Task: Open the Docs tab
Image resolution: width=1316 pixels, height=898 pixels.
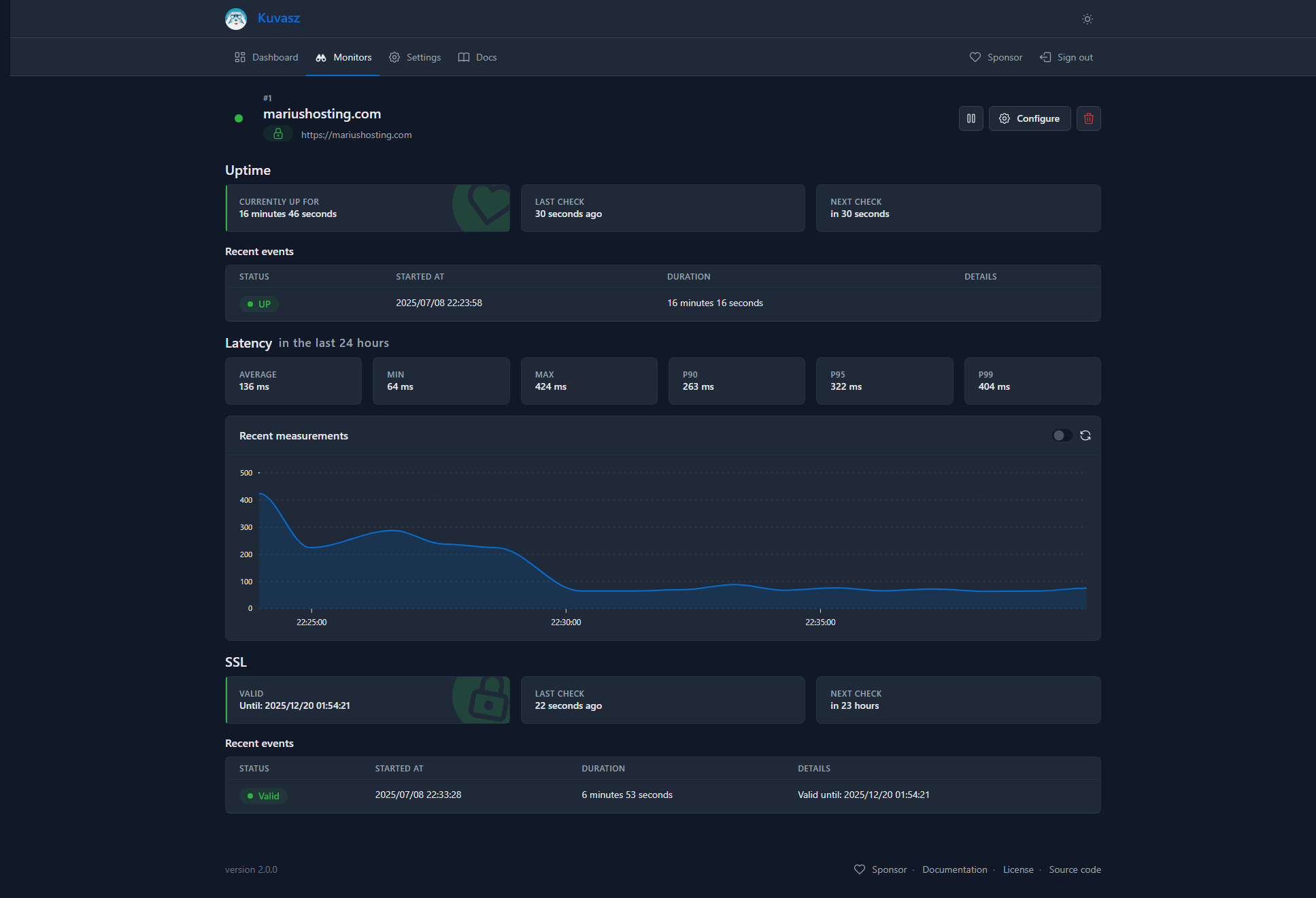Action: point(477,57)
